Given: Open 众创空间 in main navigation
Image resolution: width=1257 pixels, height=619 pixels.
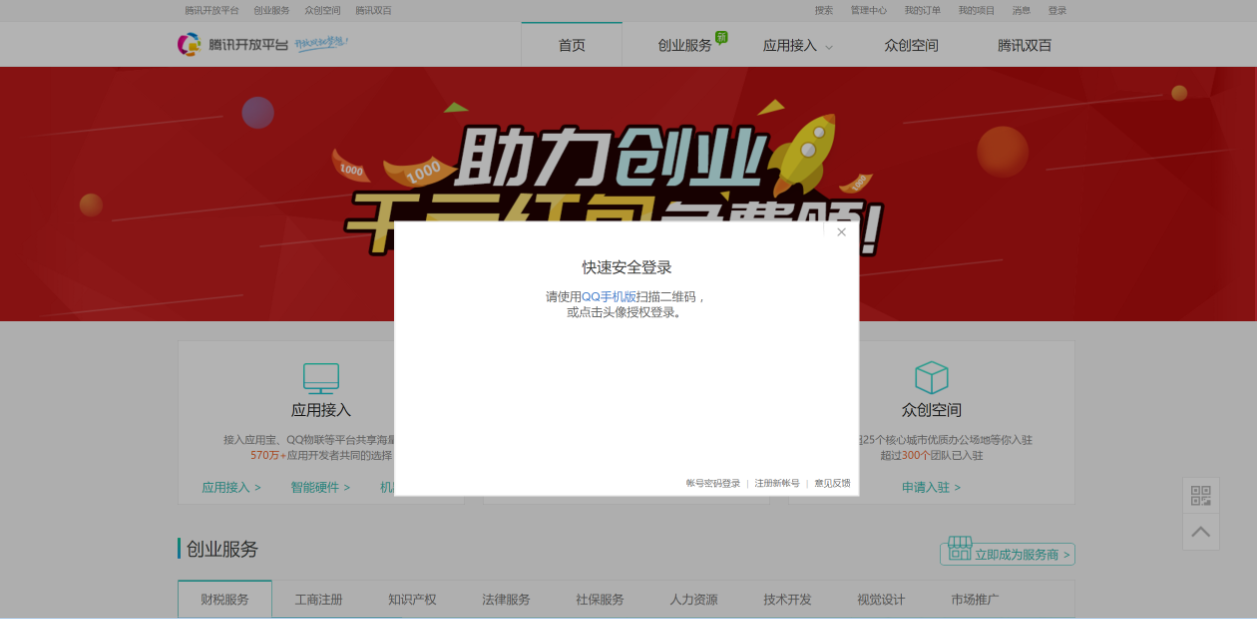Looking at the screenshot, I should point(911,45).
